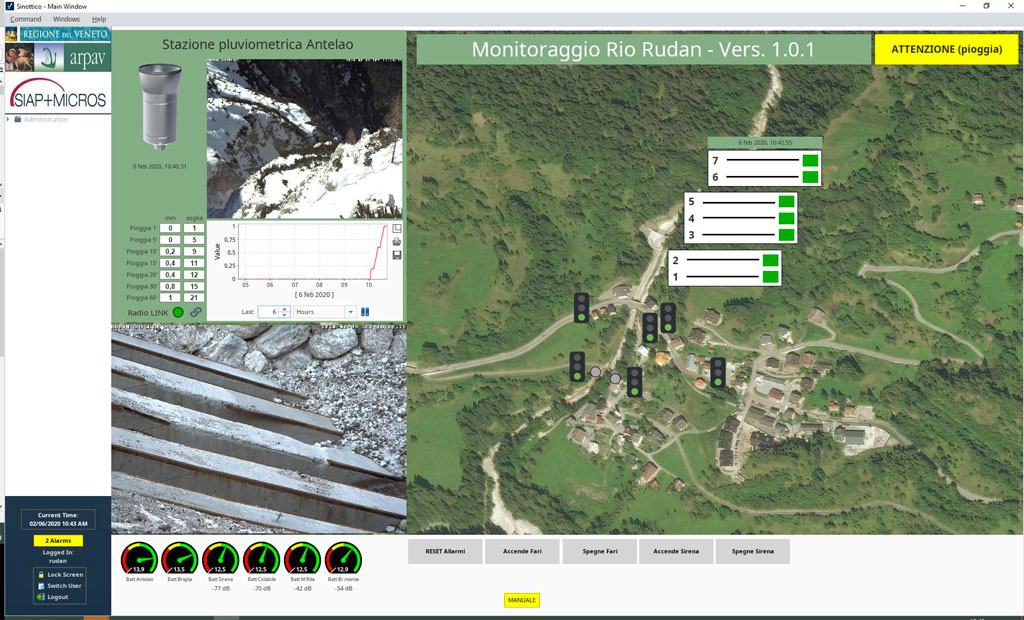Screen dimensions: 1024x620
Task: Click the Sinottico app icon in title bar
Action: click(x=9, y=6)
